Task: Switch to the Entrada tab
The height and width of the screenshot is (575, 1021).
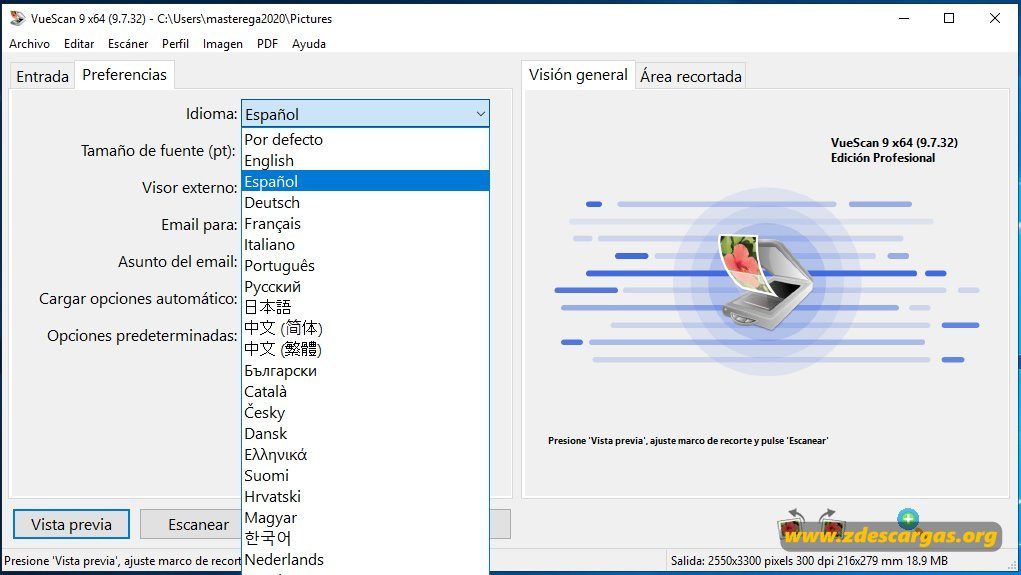Action: click(42, 76)
